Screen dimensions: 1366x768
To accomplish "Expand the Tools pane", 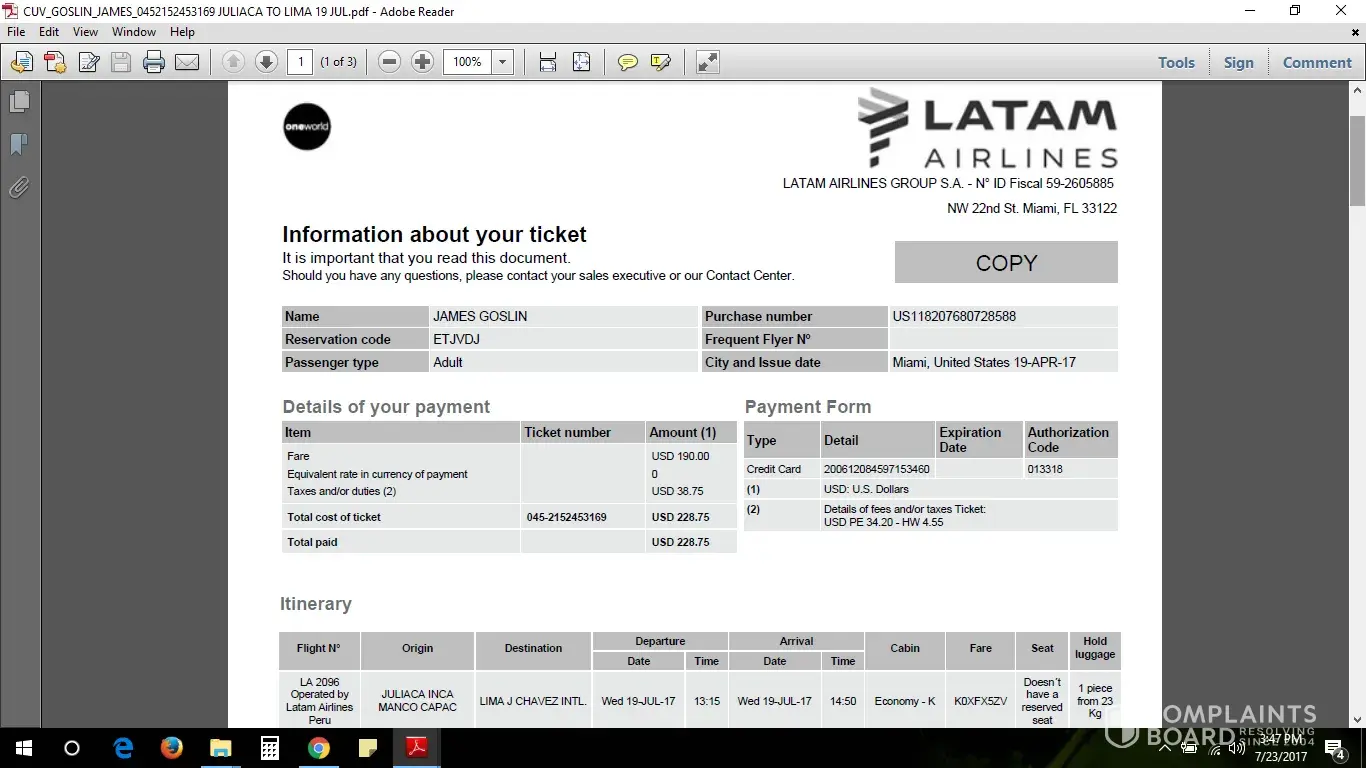I will coord(1176,62).
